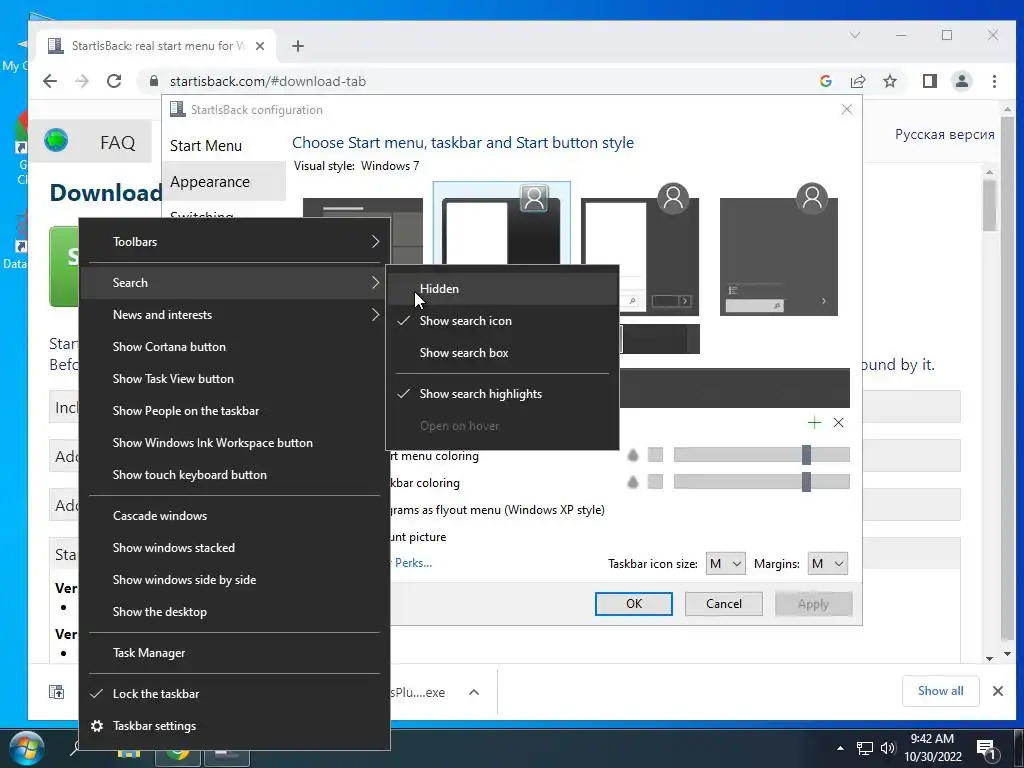Close the Chrome download bar
The height and width of the screenshot is (768, 1024).
coord(997,690)
